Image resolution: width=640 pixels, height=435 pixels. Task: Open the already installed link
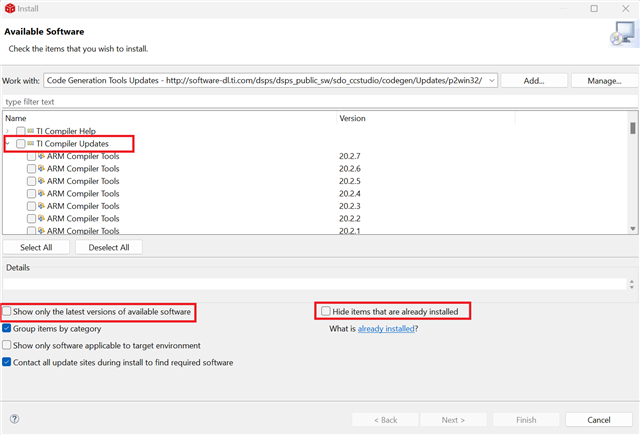(x=386, y=328)
